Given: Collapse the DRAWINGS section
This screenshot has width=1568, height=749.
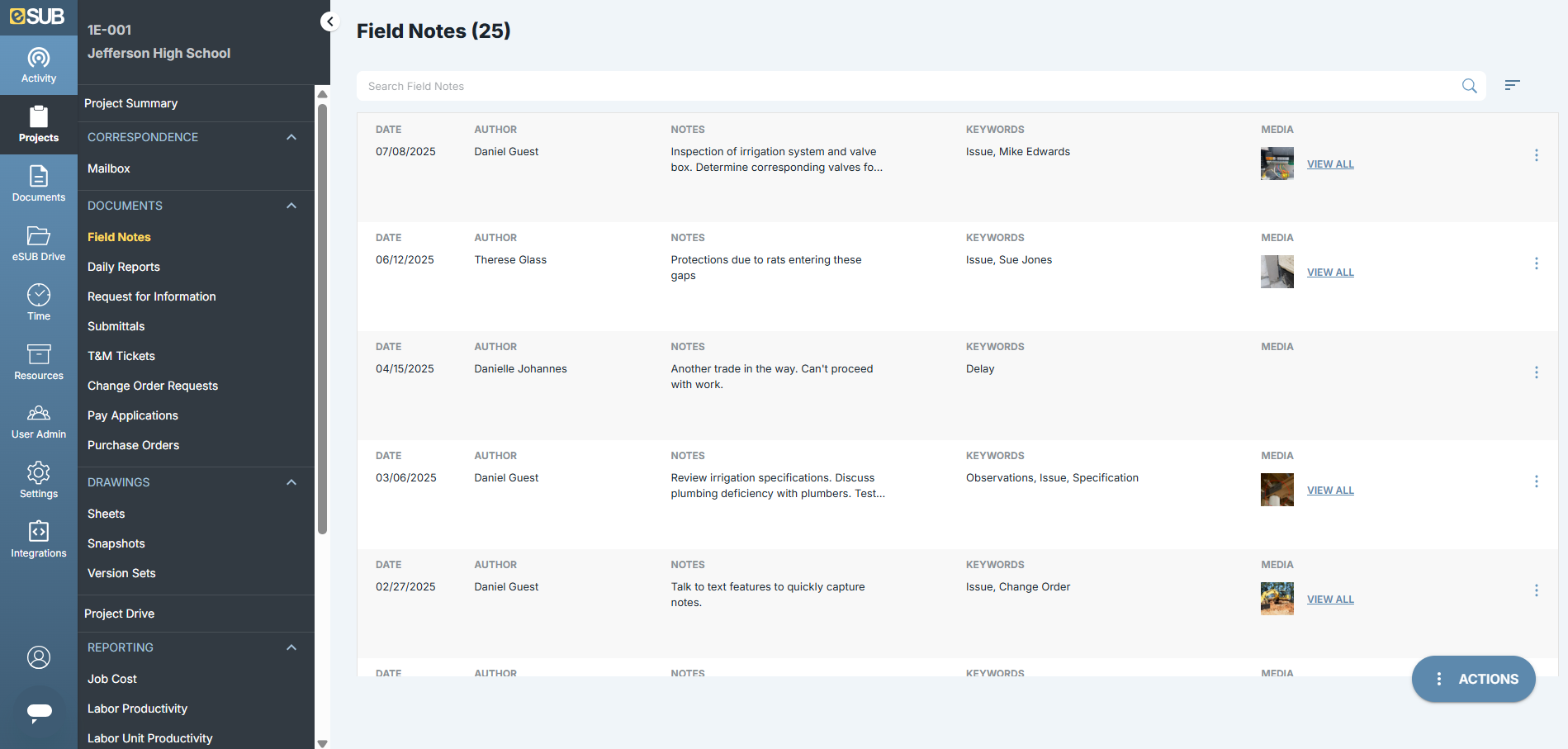Looking at the screenshot, I should (x=291, y=481).
